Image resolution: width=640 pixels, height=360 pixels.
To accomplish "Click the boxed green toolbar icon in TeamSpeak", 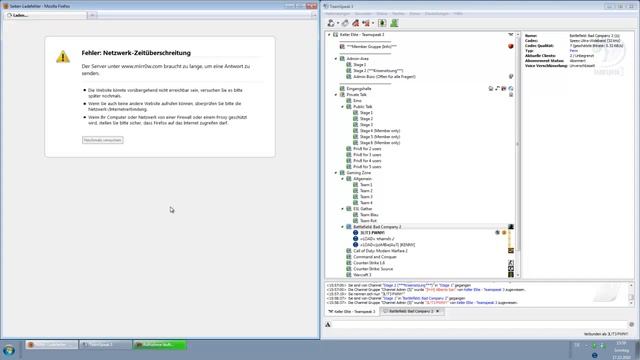I will click(x=382, y=23).
